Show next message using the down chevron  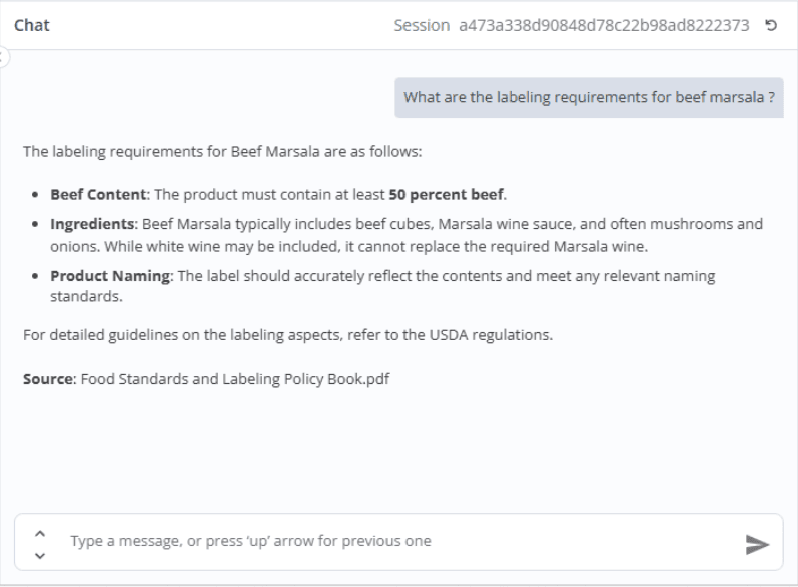40,555
